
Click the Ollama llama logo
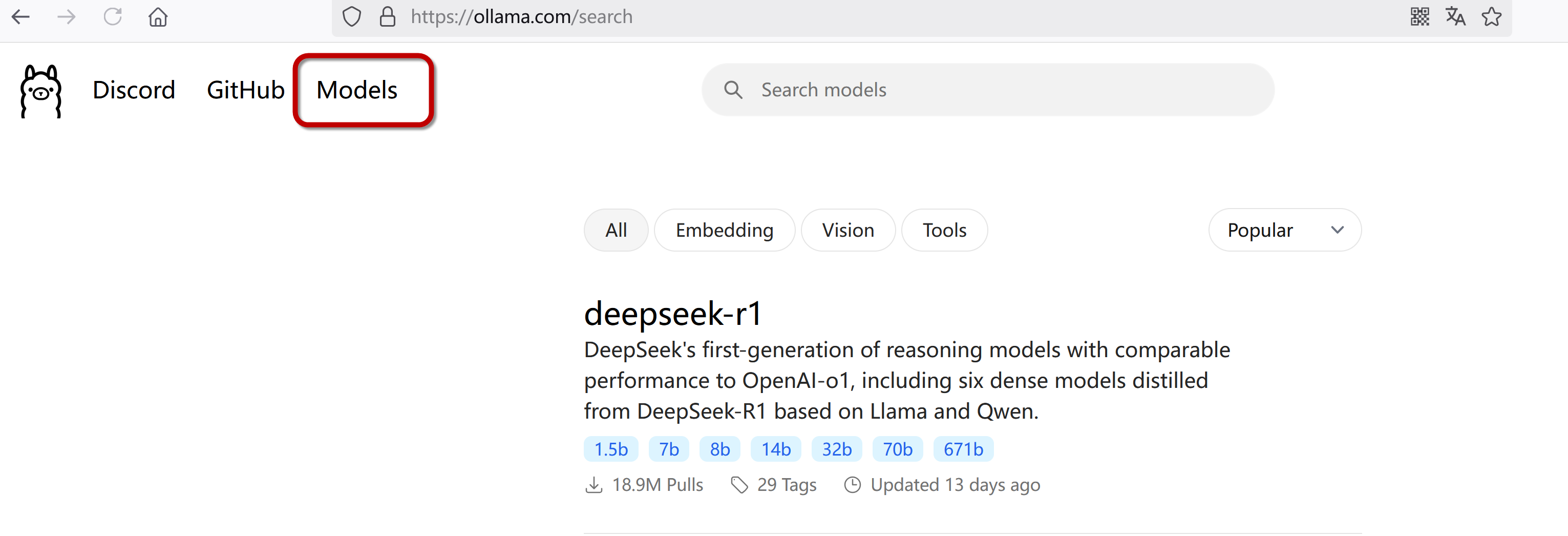point(41,91)
